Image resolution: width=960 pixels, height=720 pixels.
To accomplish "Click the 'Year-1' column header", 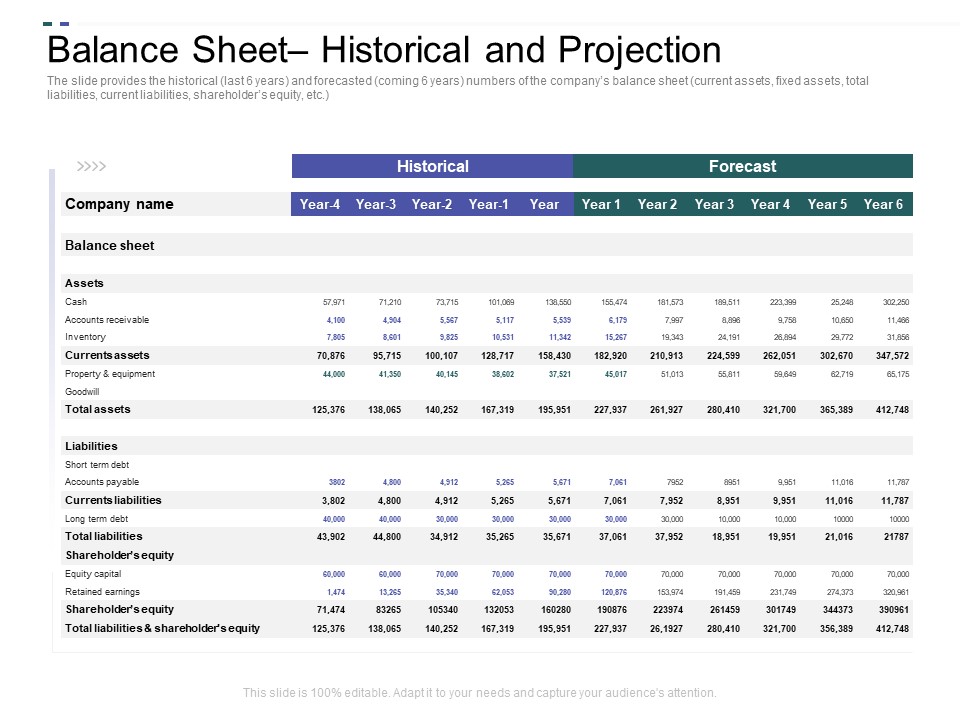I will coord(489,204).
